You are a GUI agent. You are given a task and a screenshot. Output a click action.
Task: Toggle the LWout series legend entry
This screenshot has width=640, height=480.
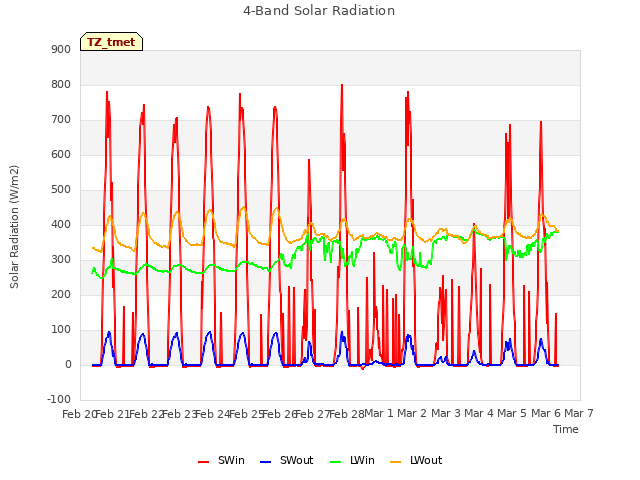pyautogui.click(x=416, y=460)
